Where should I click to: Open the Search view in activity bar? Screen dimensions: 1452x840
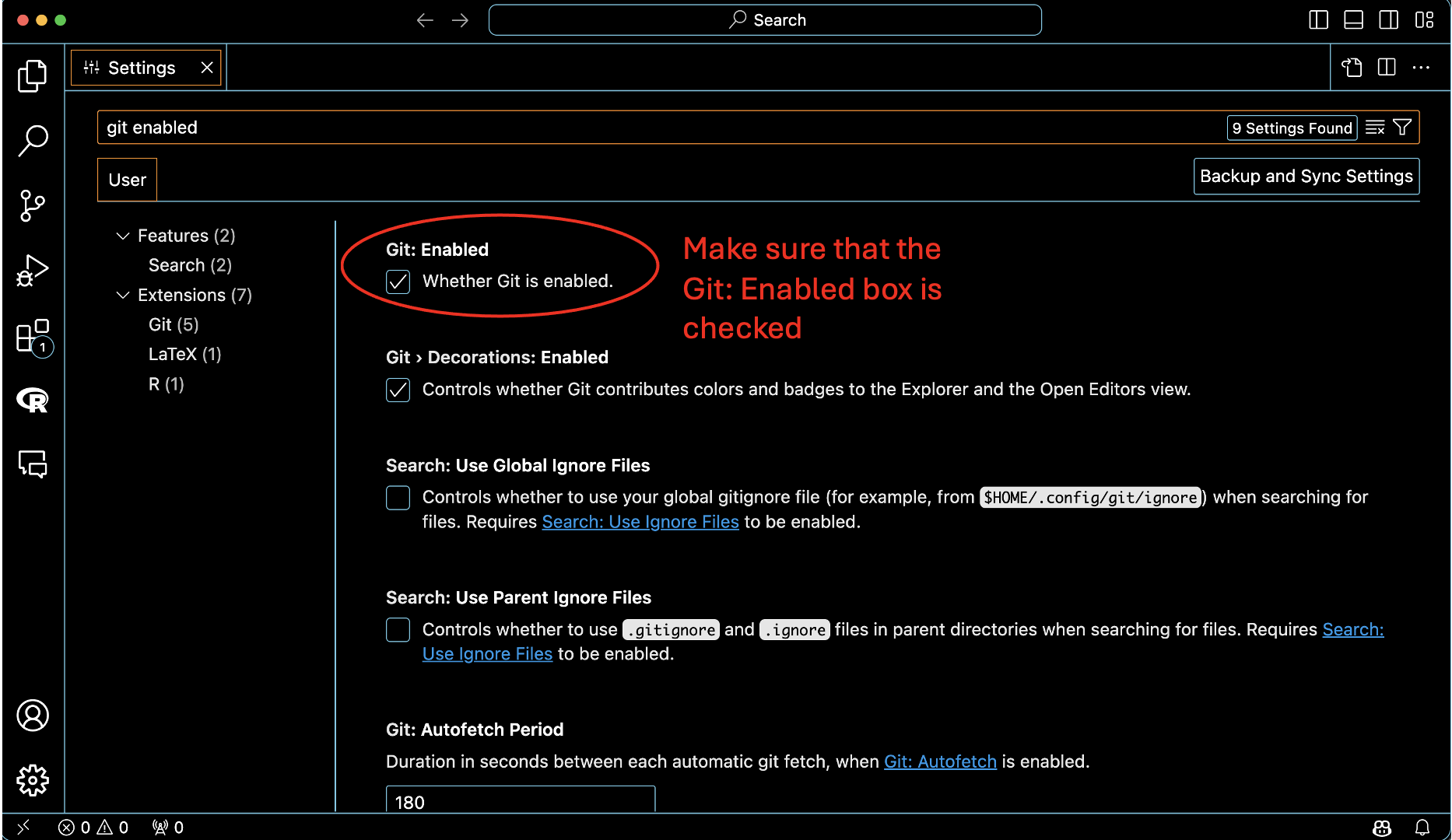[33, 141]
